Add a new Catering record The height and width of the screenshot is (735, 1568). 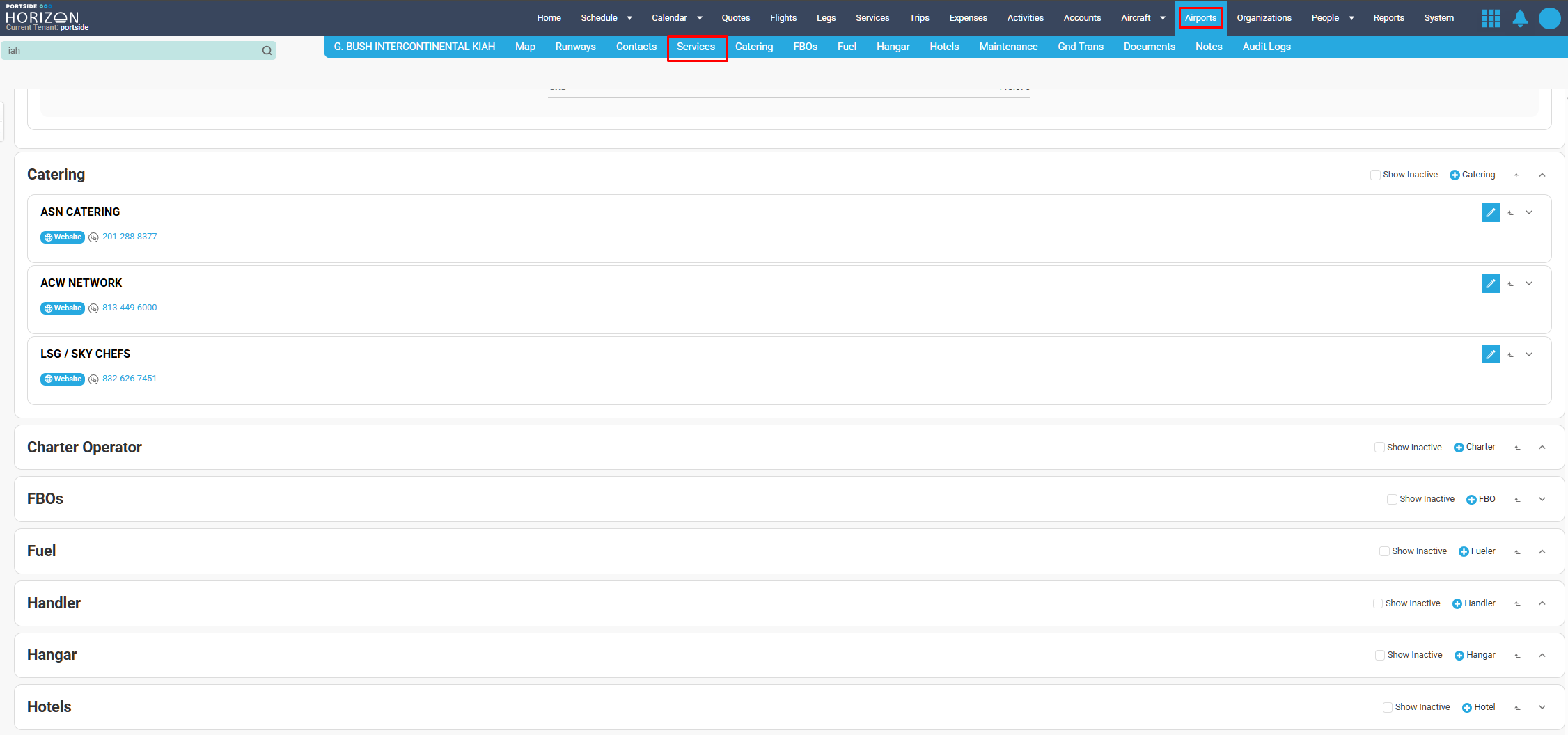pyautogui.click(x=1472, y=175)
